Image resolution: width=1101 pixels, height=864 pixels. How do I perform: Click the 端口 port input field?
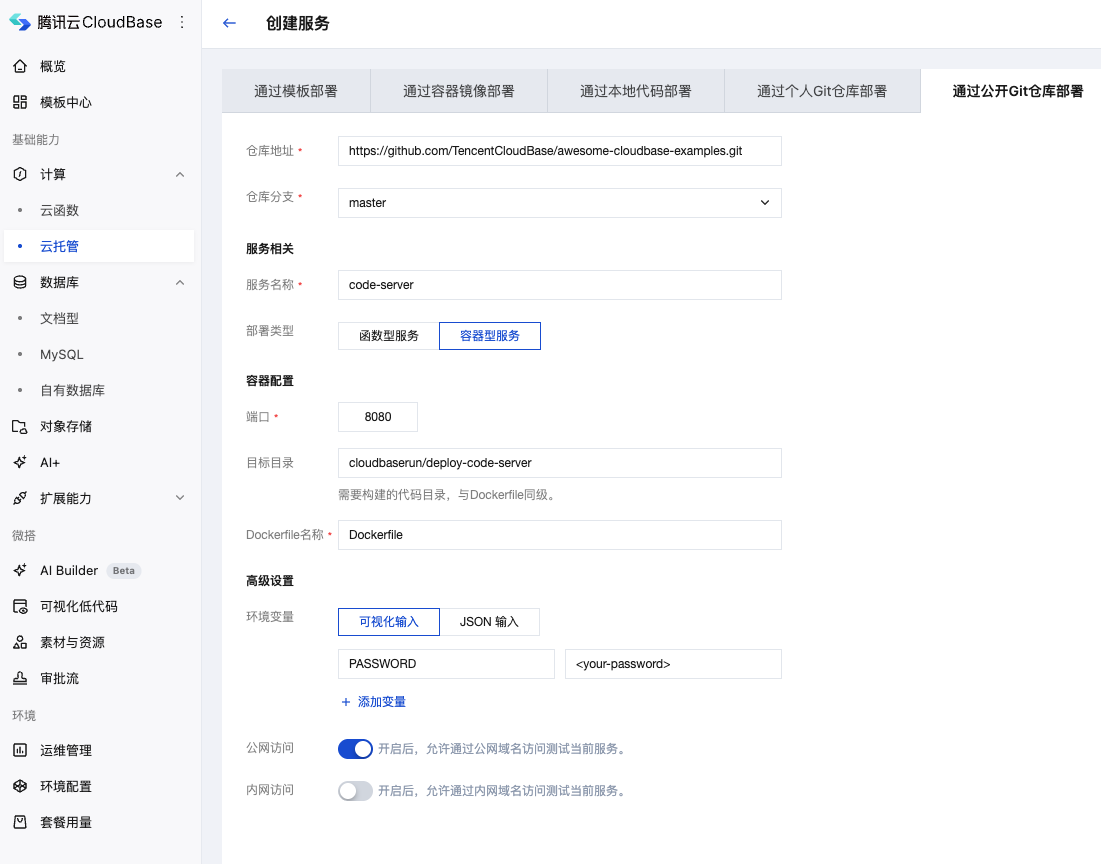click(377, 416)
